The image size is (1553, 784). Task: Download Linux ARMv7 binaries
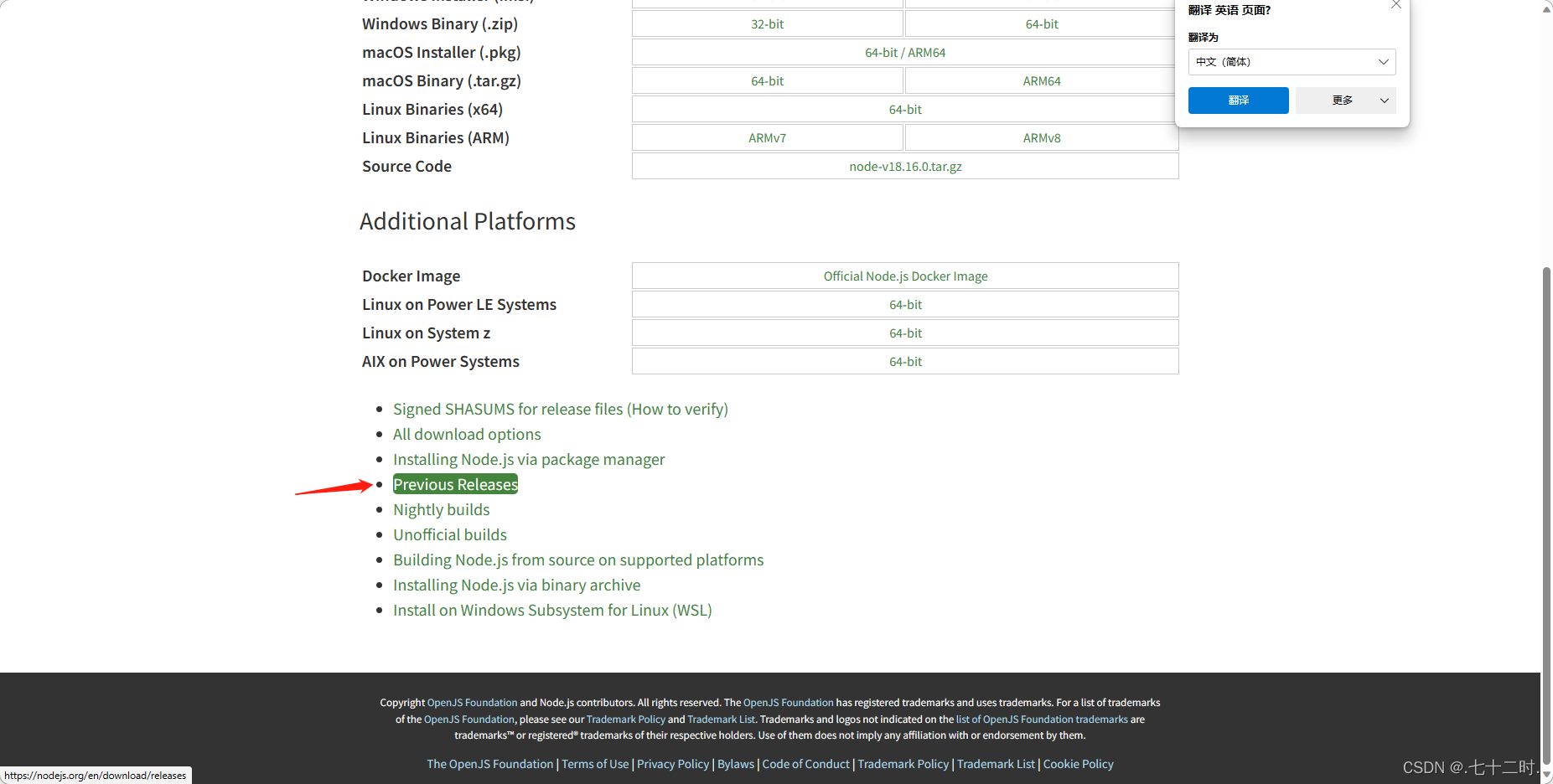(x=767, y=138)
